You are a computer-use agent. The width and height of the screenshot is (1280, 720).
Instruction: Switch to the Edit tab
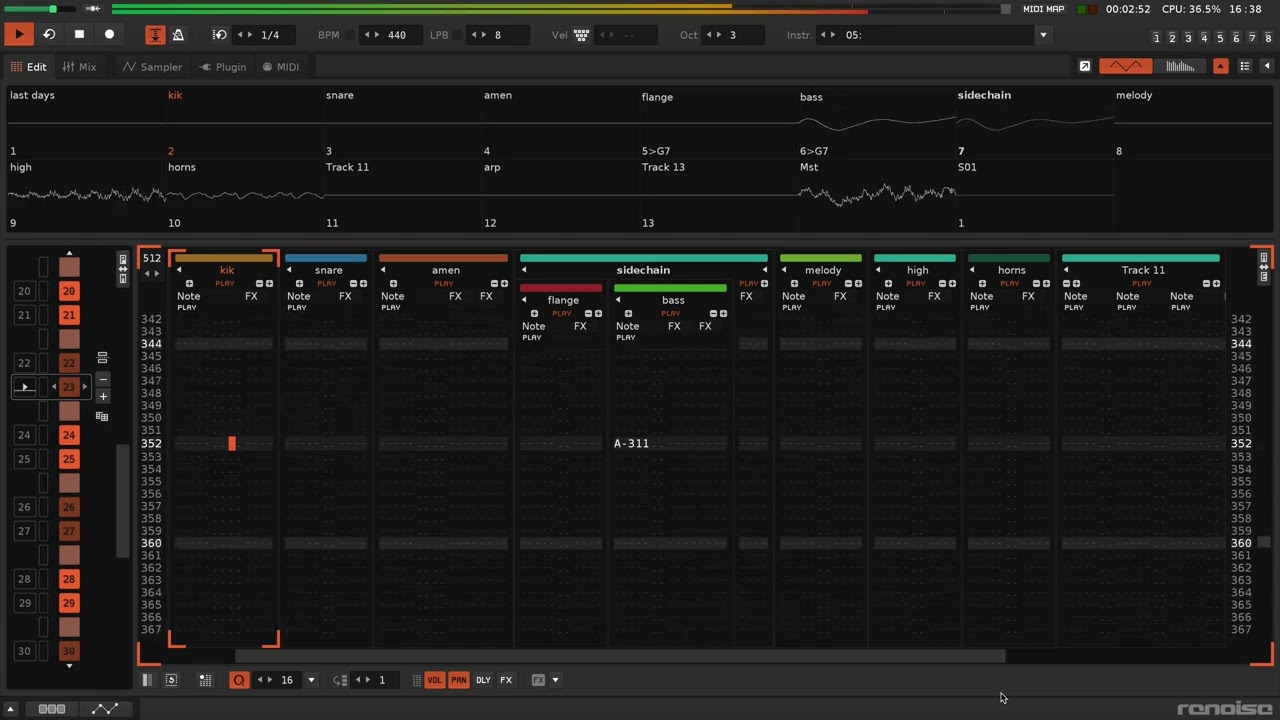tap(28, 67)
